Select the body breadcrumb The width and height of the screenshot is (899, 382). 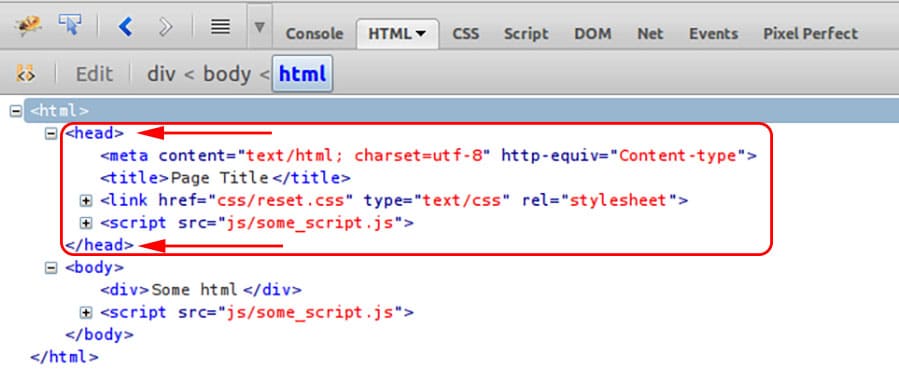[227, 74]
